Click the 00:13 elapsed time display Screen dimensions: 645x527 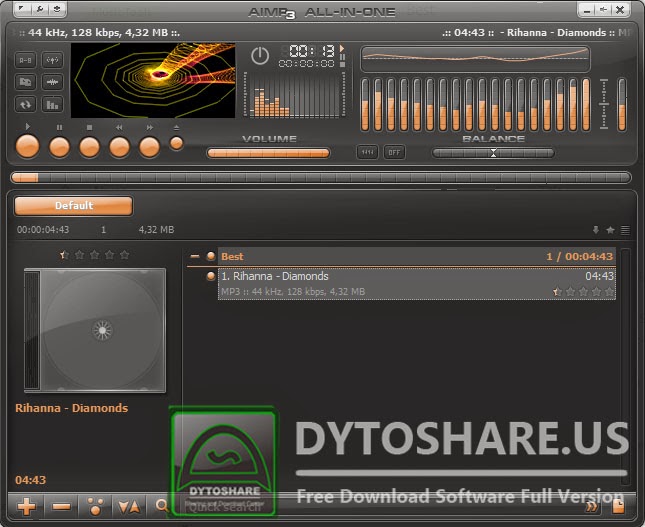312,51
